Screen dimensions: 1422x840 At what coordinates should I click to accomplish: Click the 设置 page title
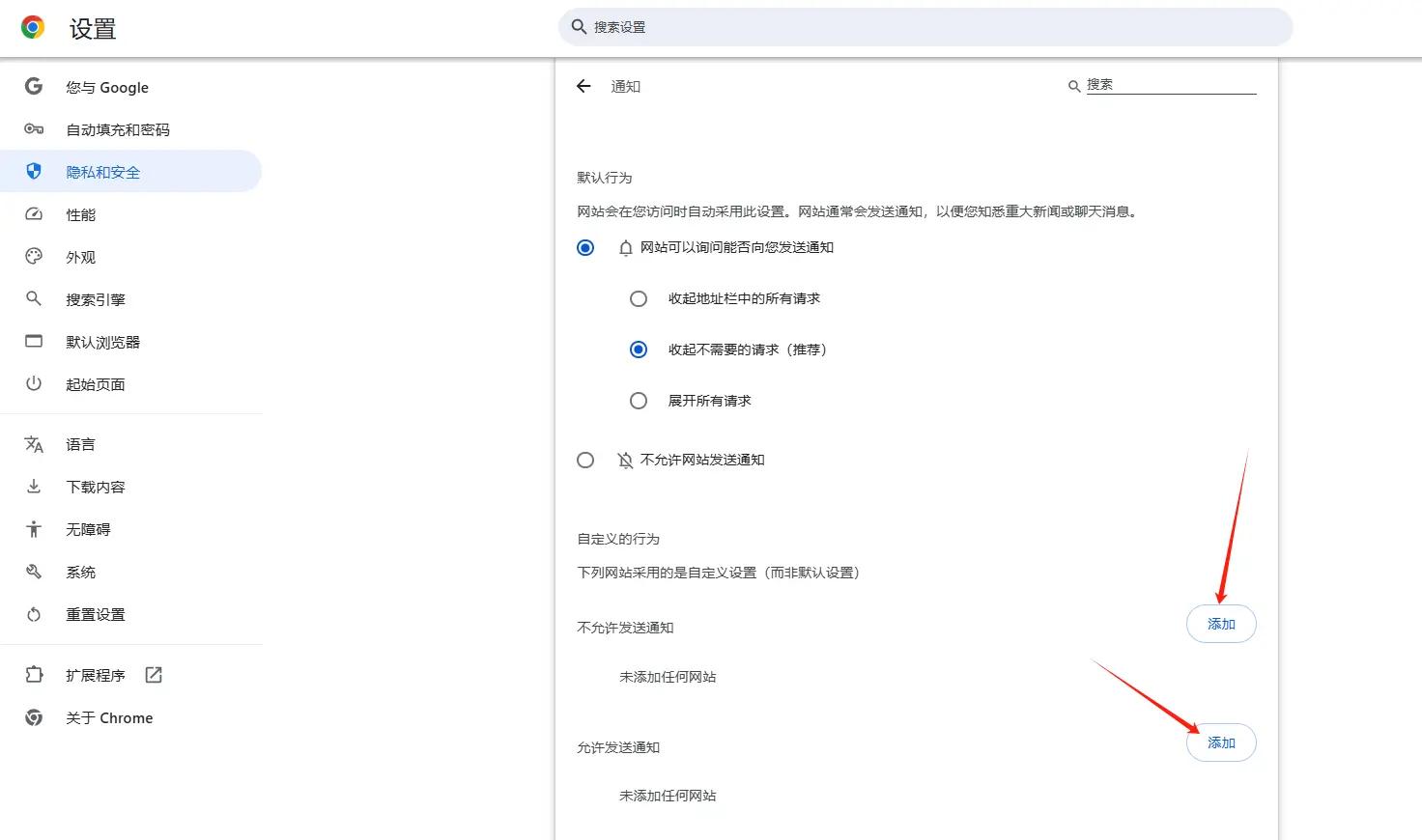[x=93, y=29]
